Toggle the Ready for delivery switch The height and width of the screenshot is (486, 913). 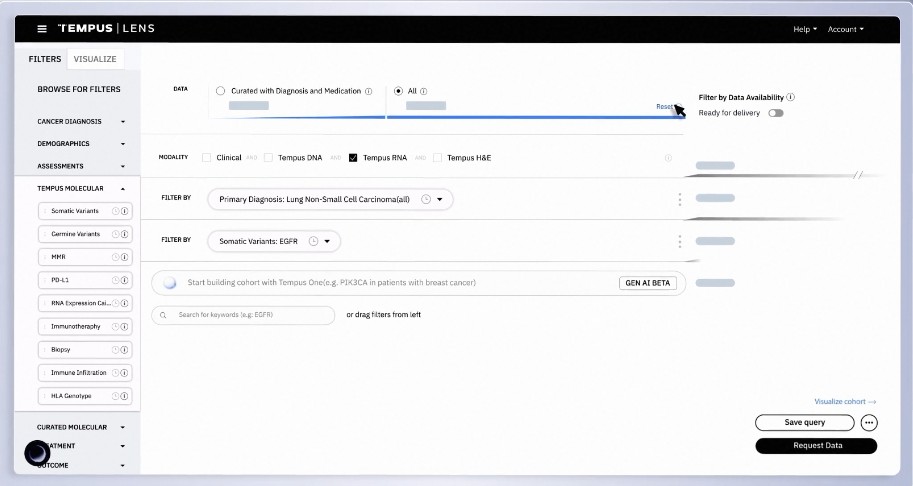pos(776,113)
